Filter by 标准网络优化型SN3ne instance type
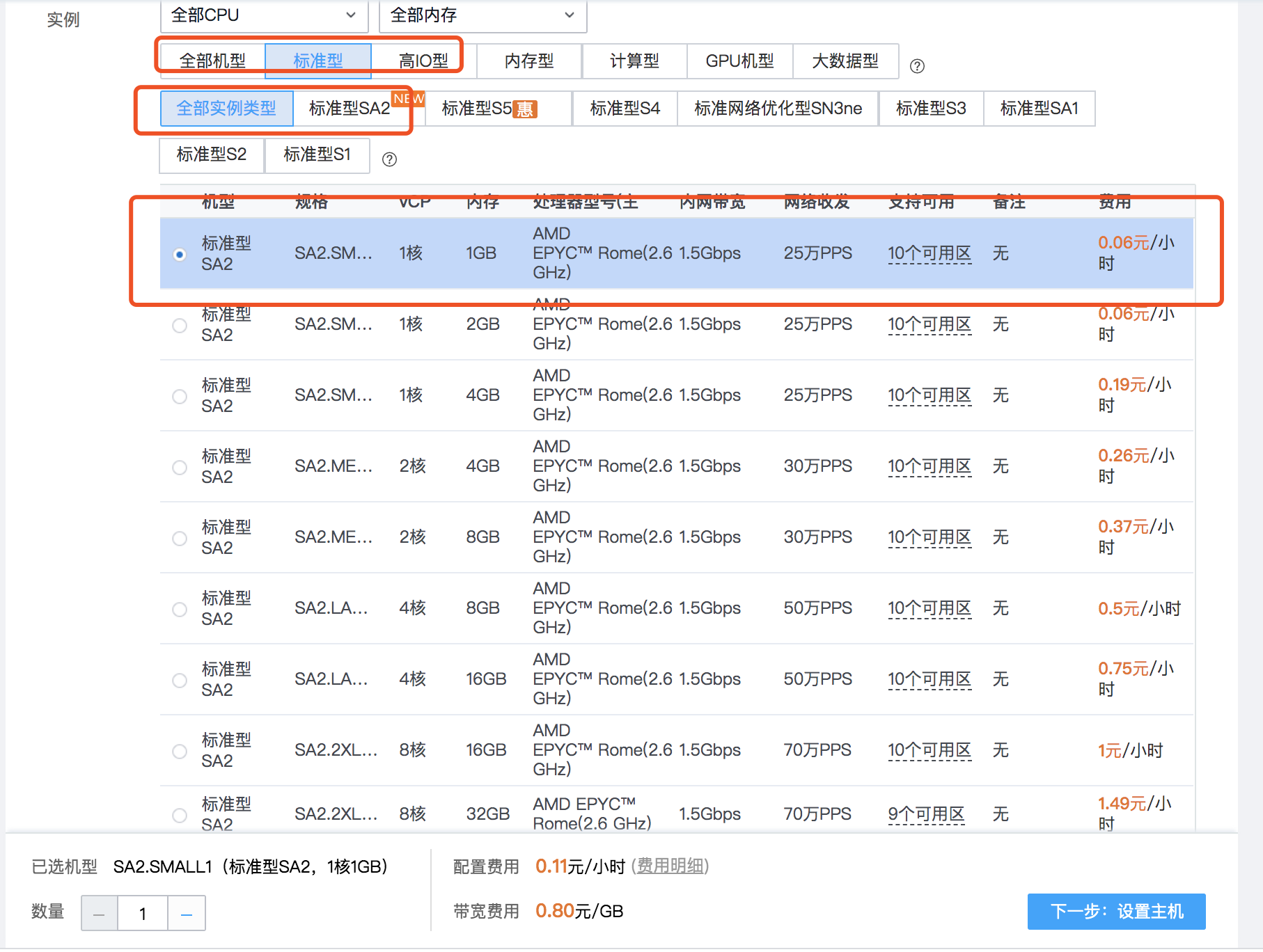The width and height of the screenshot is (1263, 952). 778,109
